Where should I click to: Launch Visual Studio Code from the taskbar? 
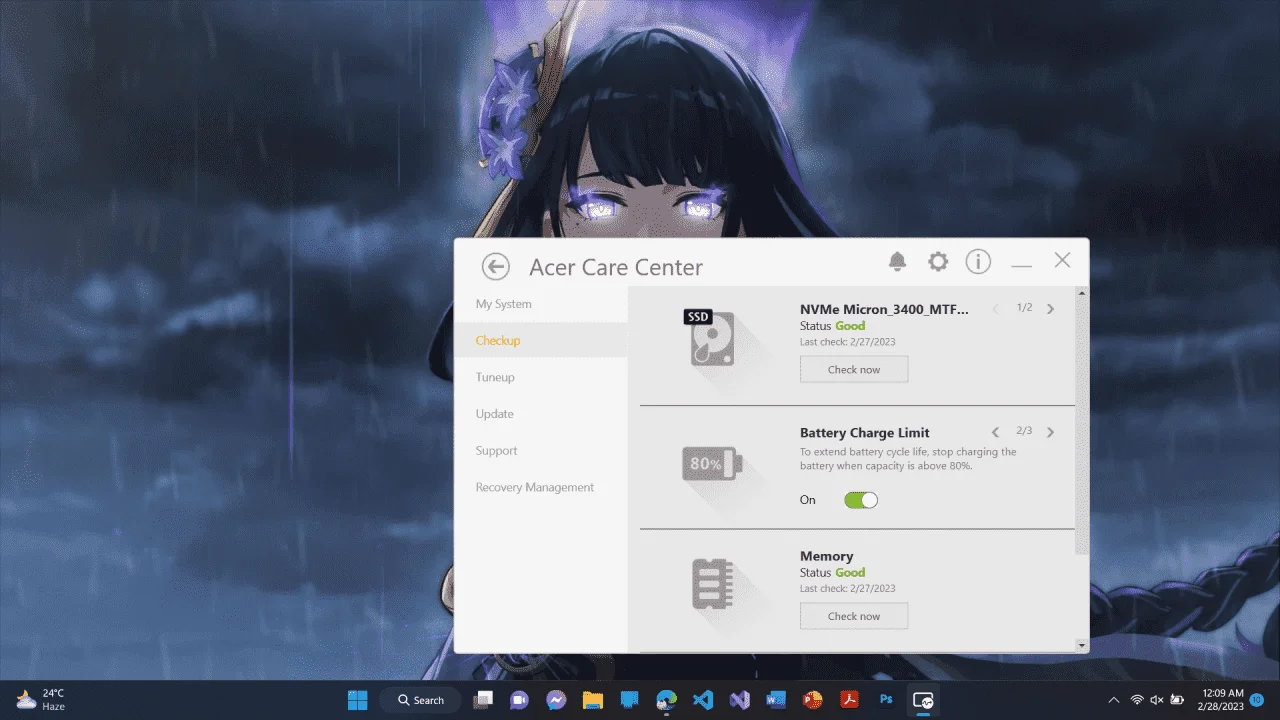(703, 700)
